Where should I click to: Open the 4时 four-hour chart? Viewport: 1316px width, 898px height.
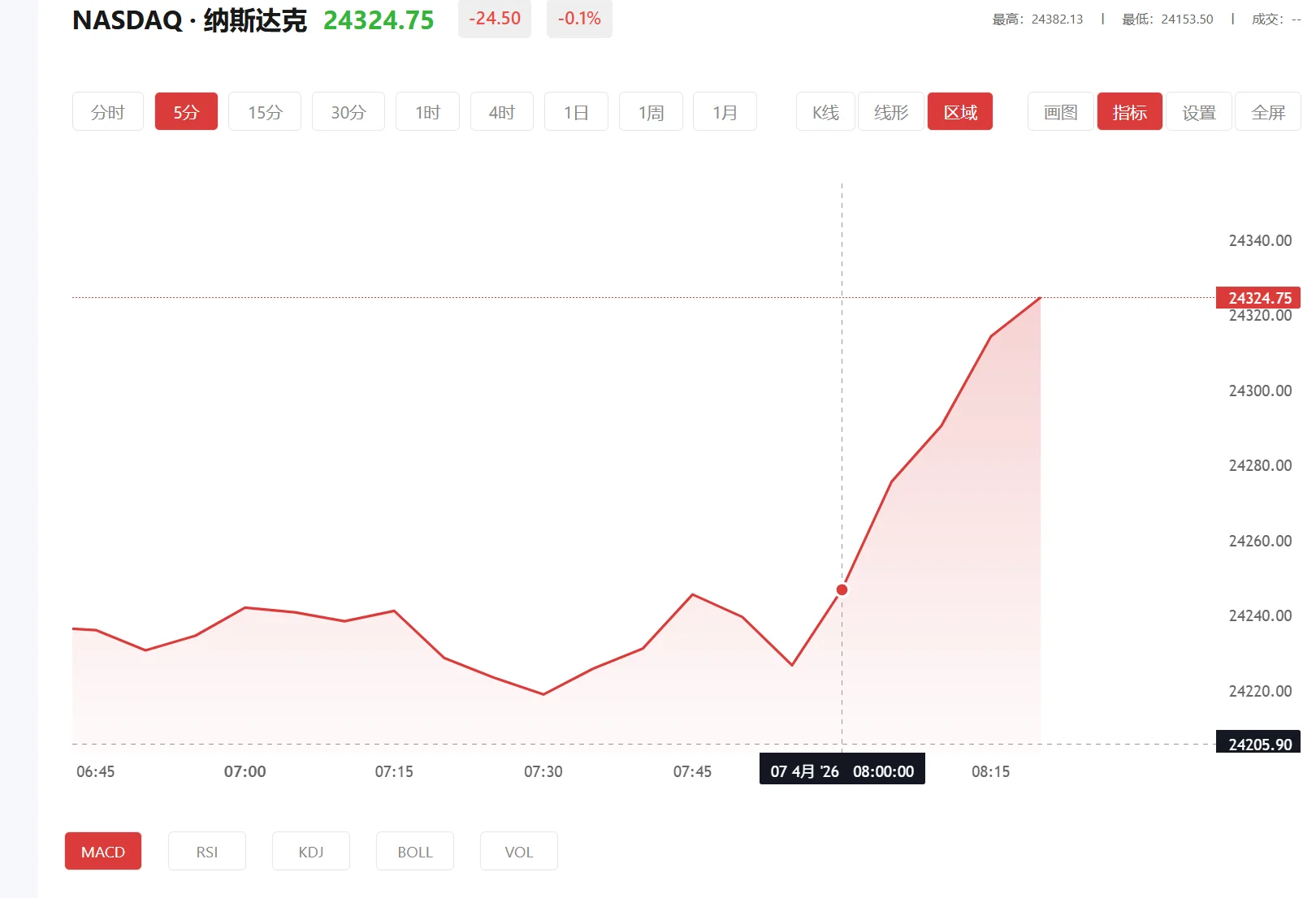[x=501, y=111]
